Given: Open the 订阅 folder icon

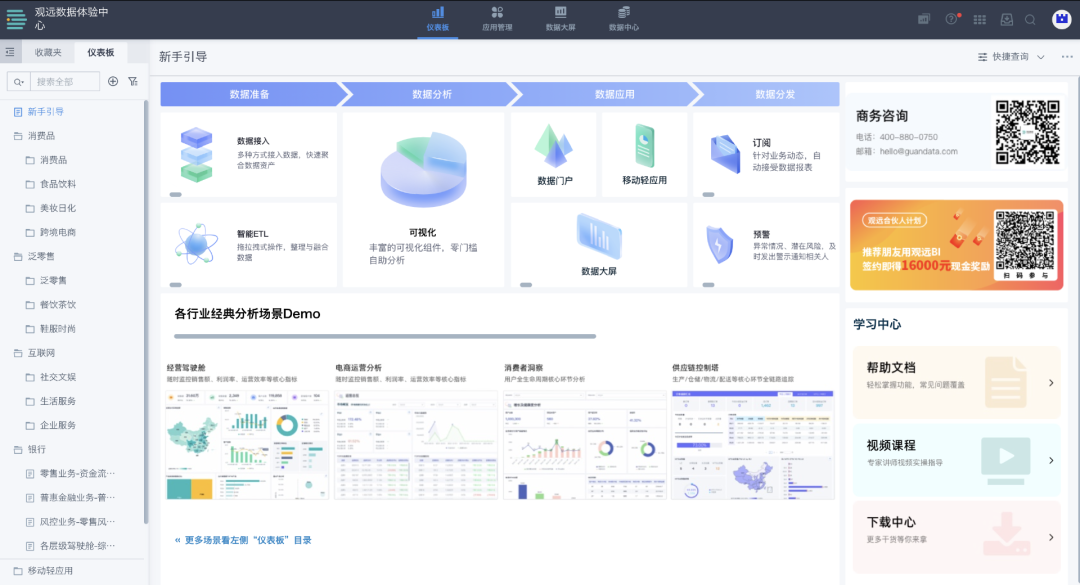Looking at the screenshot, I should pyautogui.click(x=725, y=154).
